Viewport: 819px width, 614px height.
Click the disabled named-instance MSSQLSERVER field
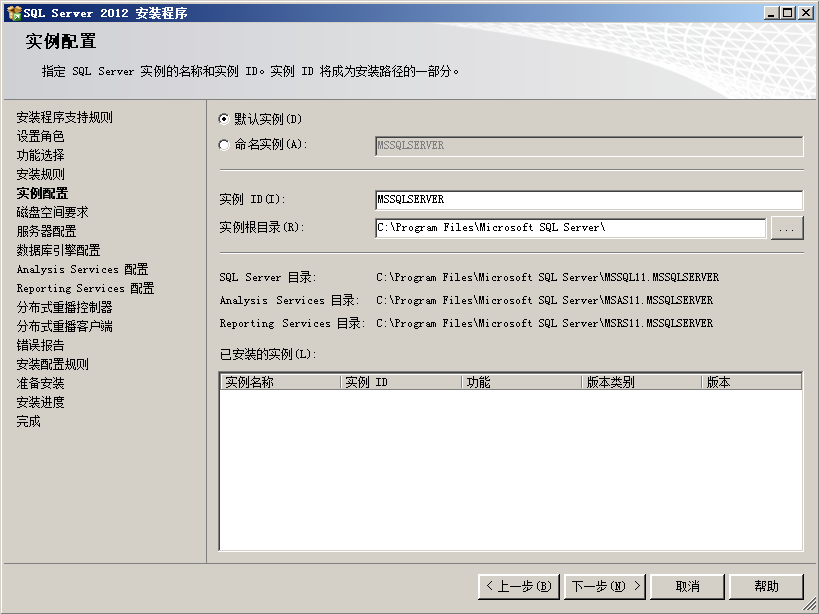(589, 146)
